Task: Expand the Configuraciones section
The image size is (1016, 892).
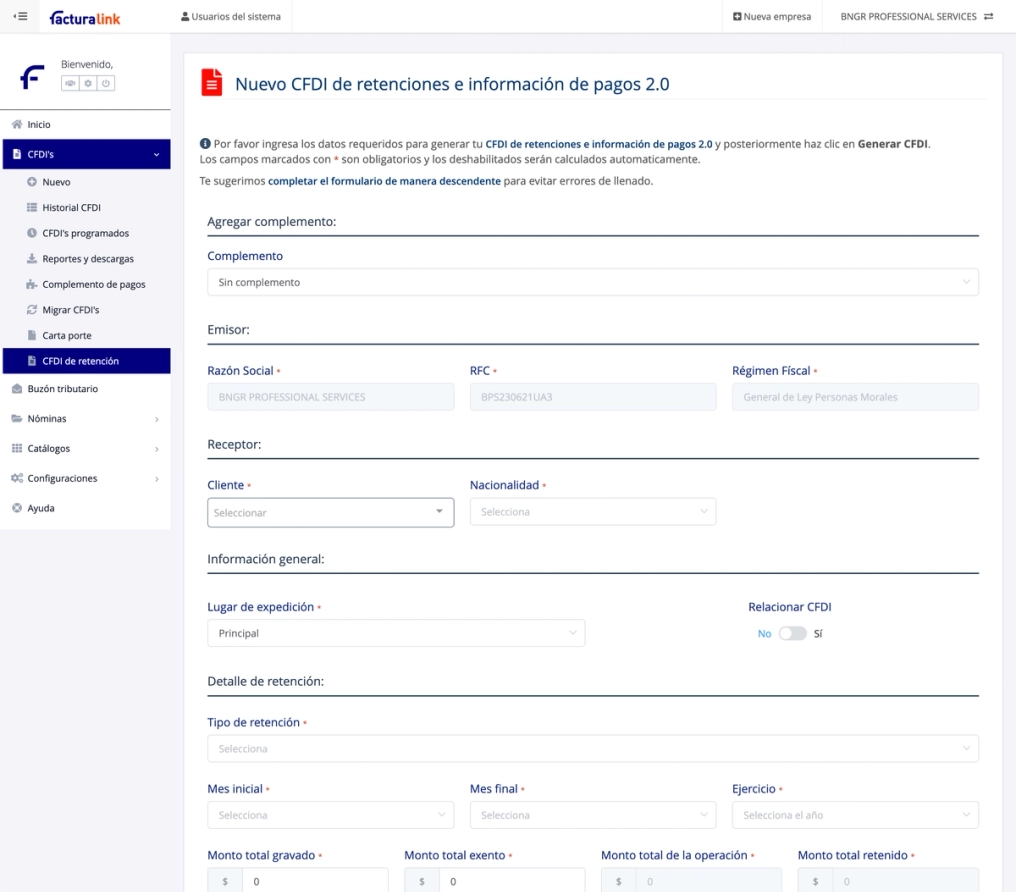Action: (86, 478)
